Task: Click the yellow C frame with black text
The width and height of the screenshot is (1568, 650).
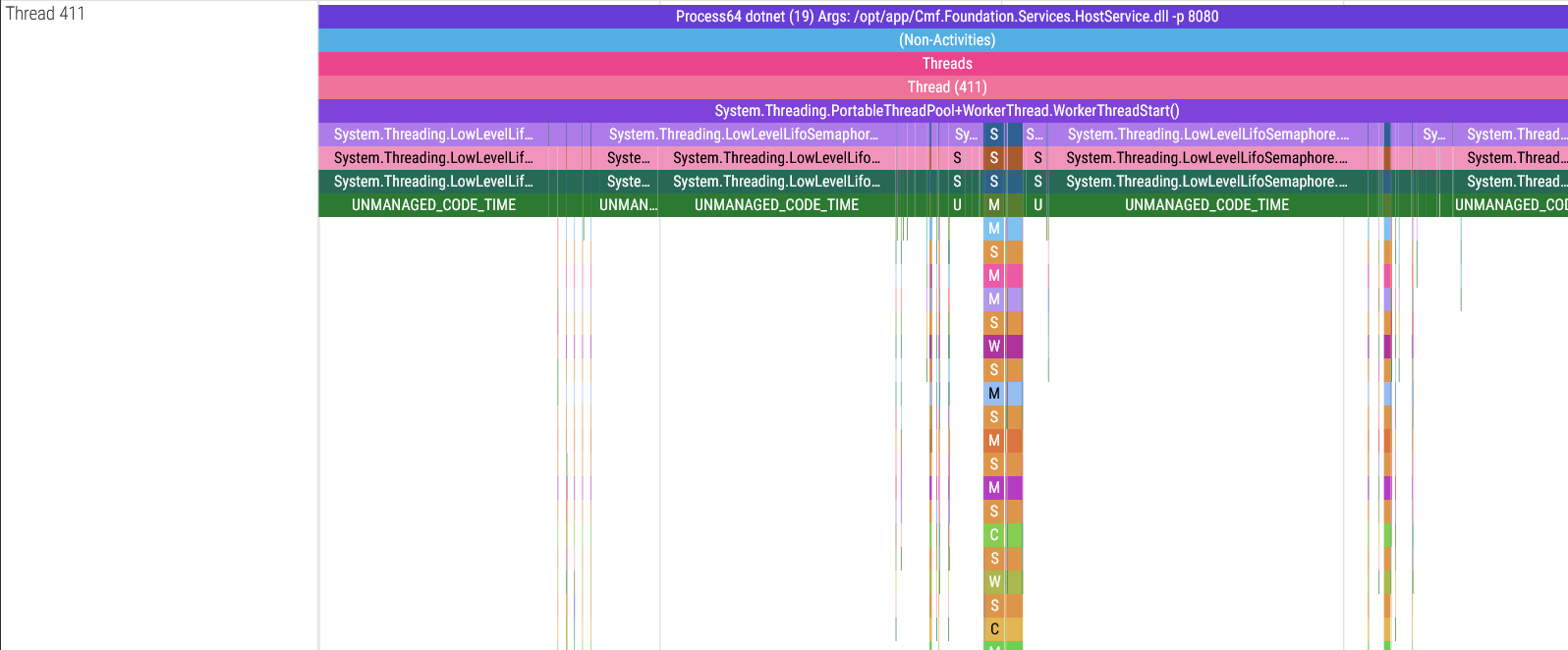Action: pyautogui.click(x=994, y=629)
